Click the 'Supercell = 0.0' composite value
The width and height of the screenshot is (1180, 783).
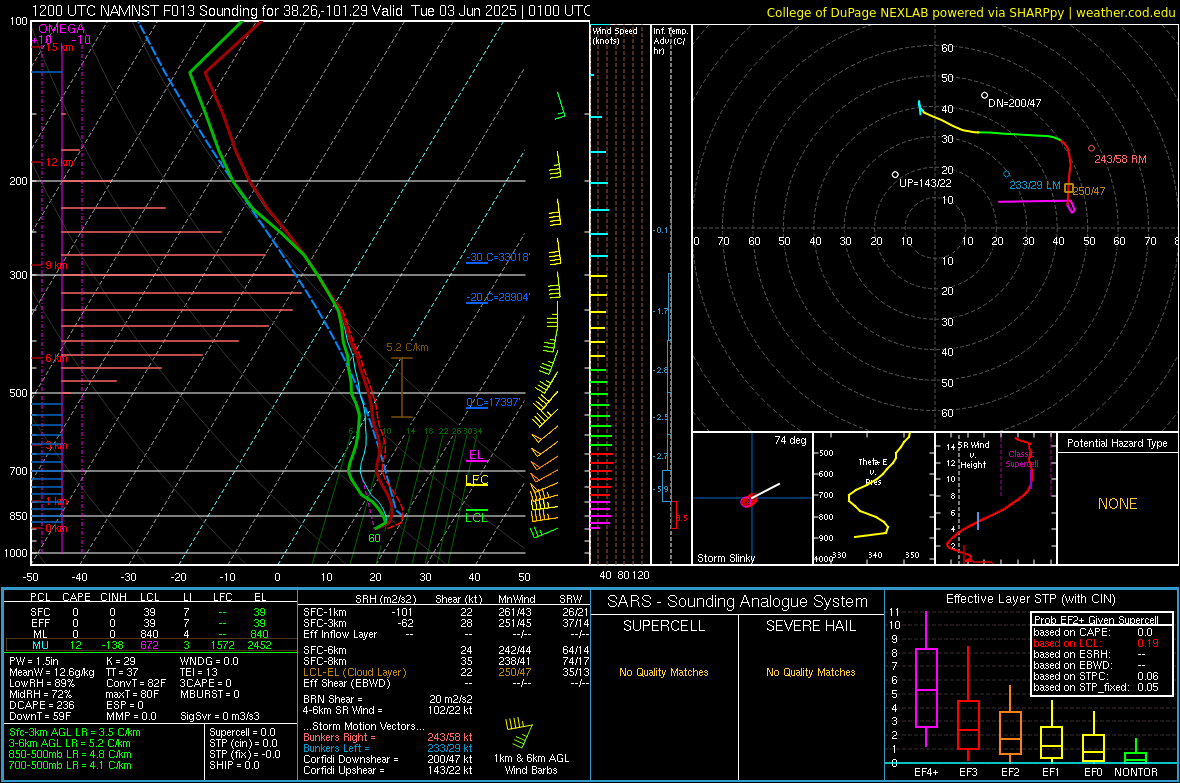pyautogui.click(x=242, y=732)
